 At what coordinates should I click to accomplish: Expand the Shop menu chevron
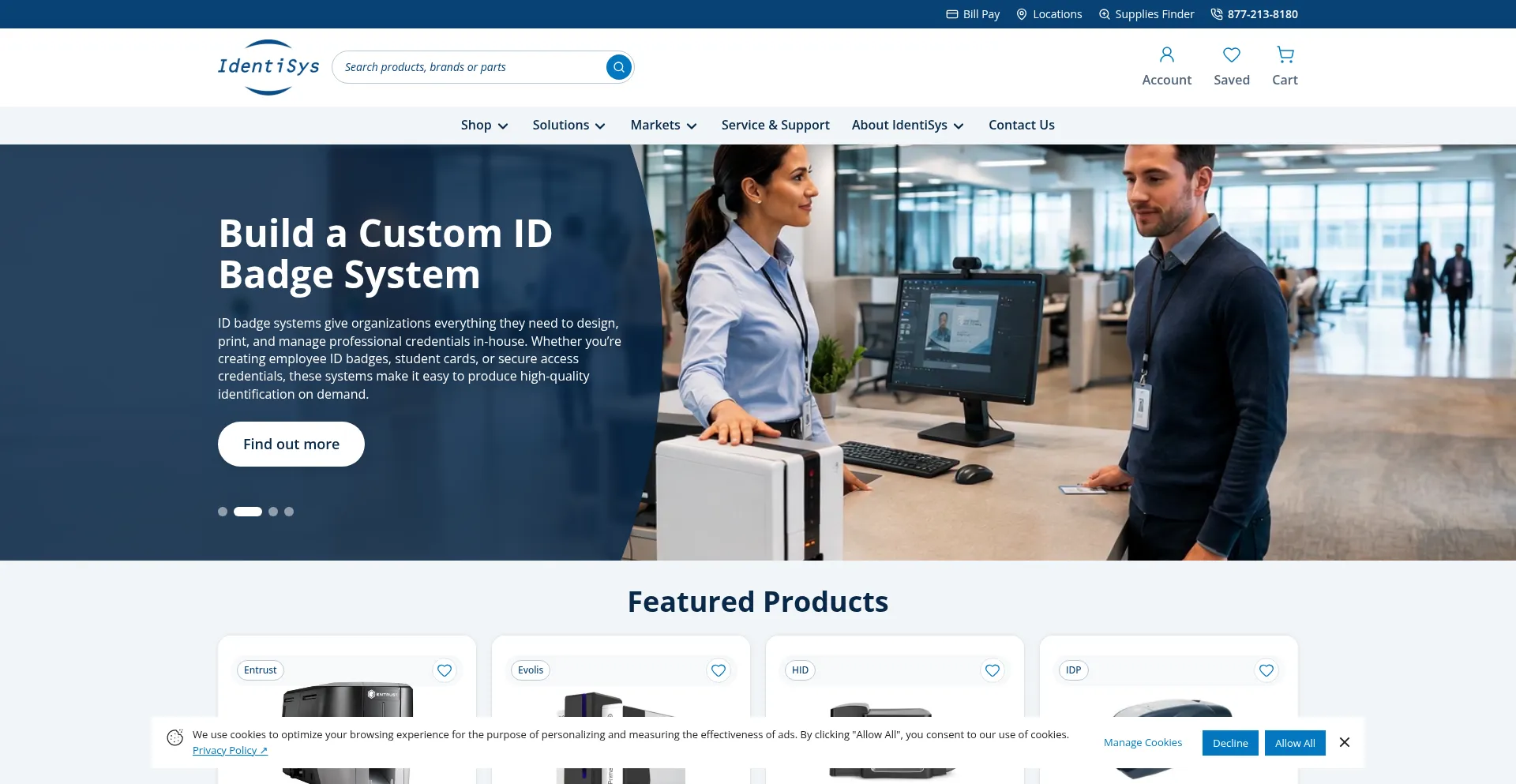503,126
